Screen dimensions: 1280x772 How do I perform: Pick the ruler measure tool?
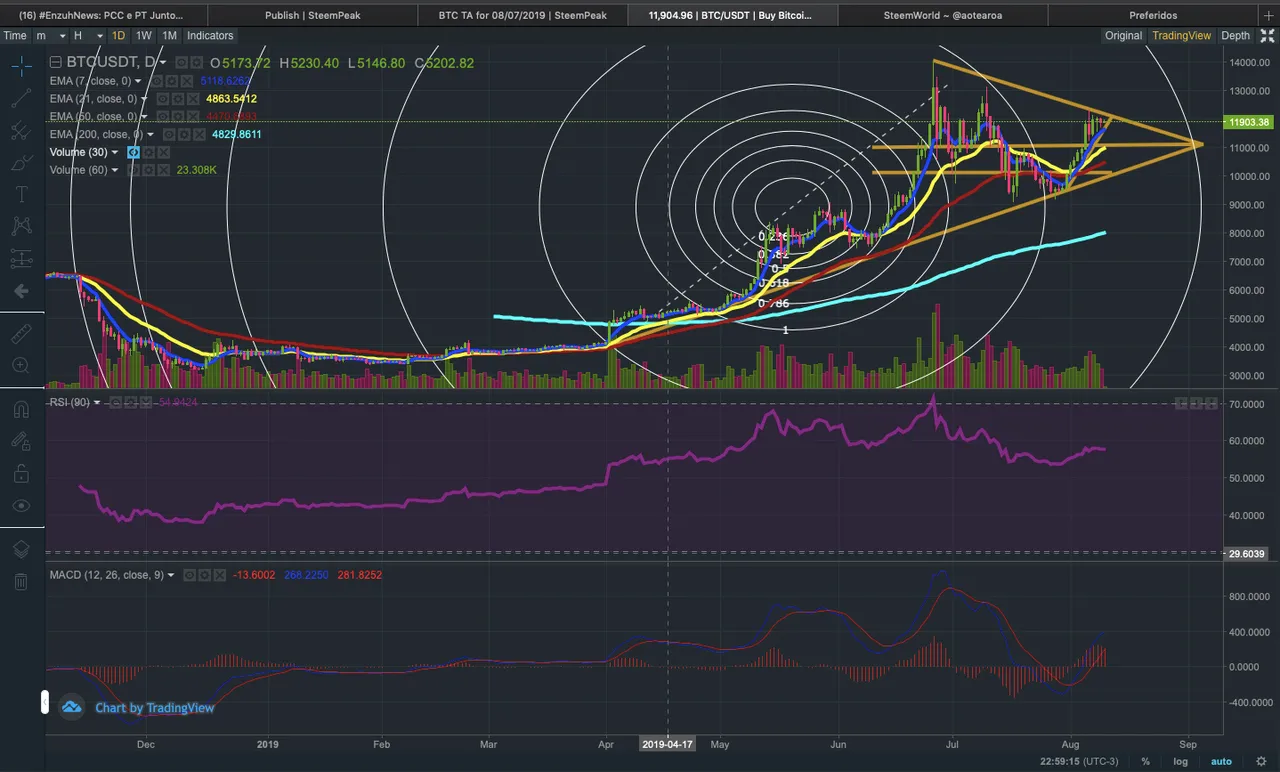21,334
